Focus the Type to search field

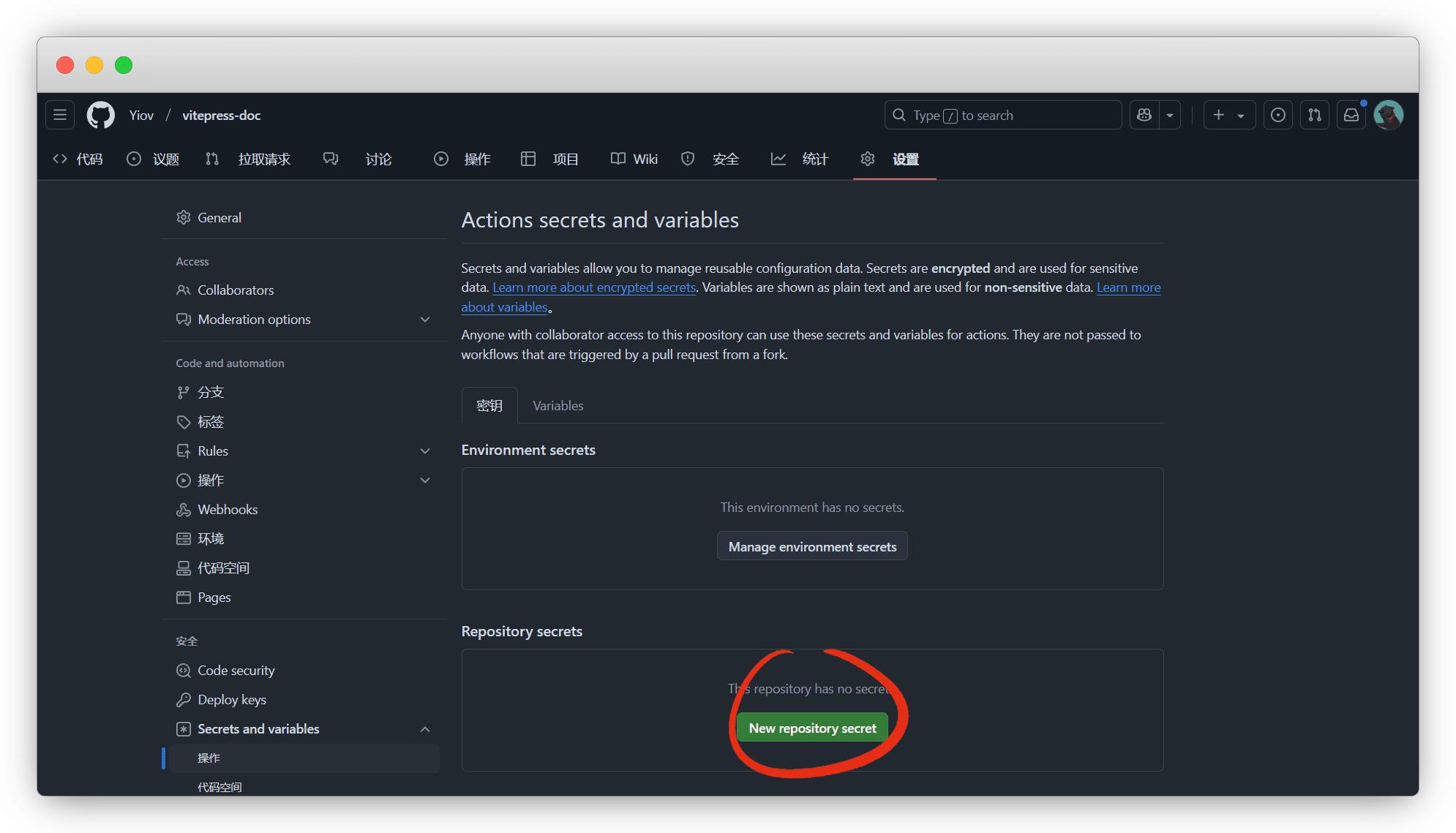click(x=1002, y=115)
